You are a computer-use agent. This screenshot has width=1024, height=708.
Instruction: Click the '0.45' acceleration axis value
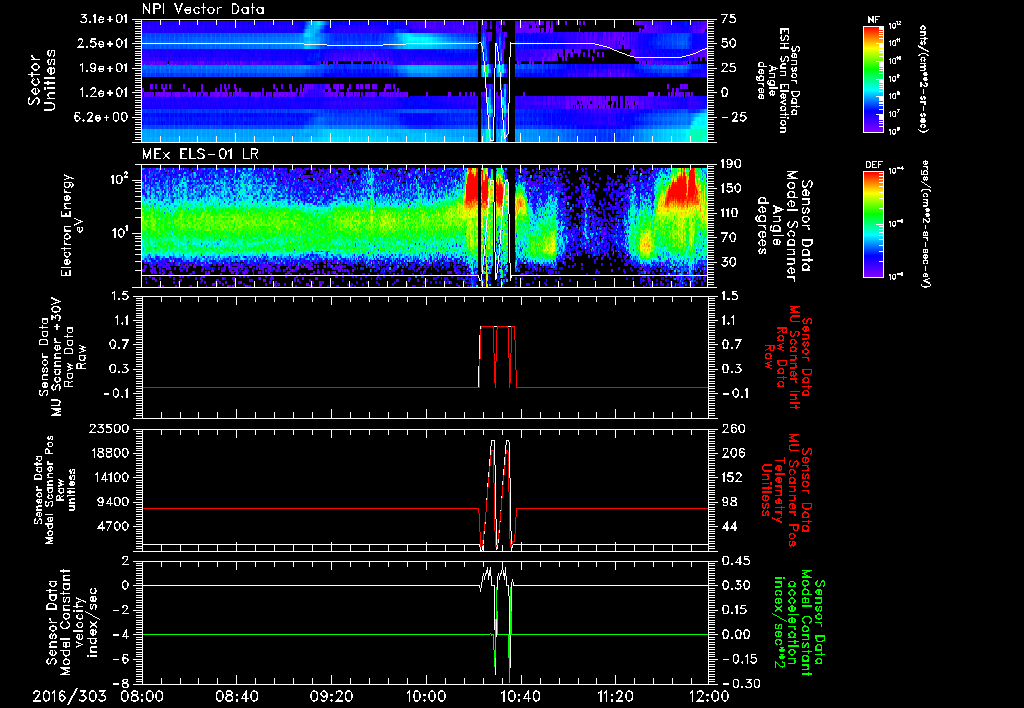click(736, 561)
